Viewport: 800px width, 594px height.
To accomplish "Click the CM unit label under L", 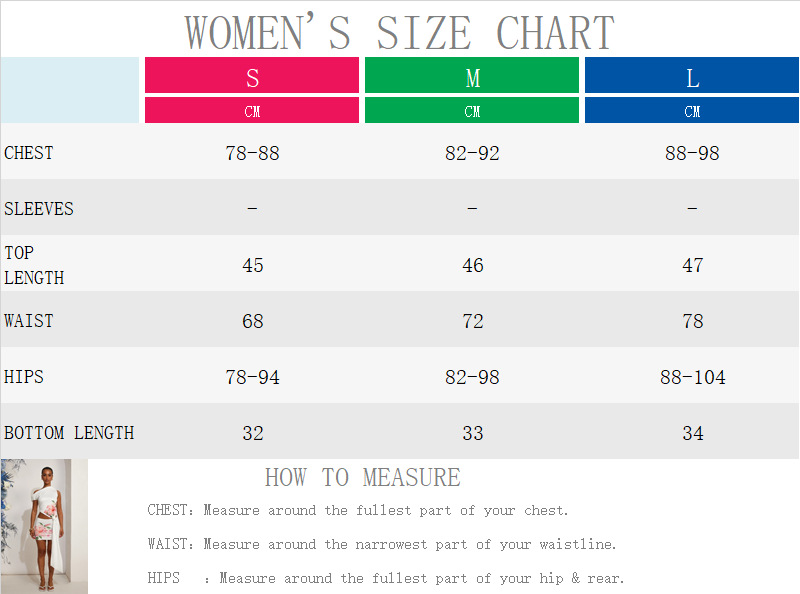I will coord(692,111).
